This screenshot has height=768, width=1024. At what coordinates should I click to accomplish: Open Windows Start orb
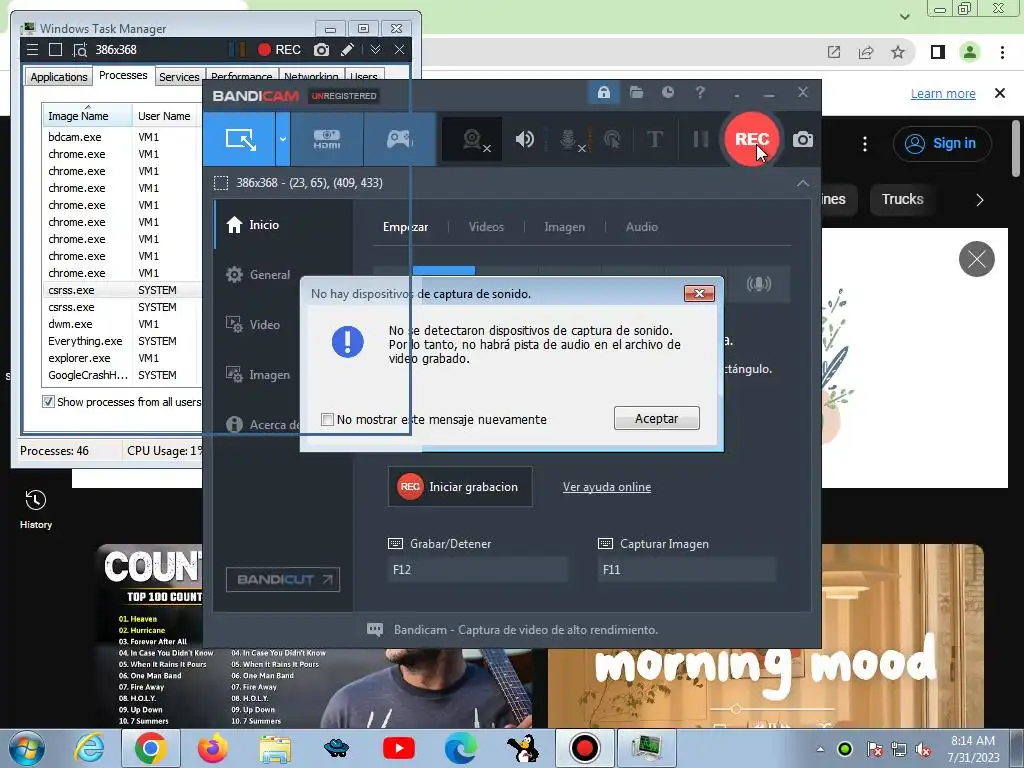(x=27, y=749)
